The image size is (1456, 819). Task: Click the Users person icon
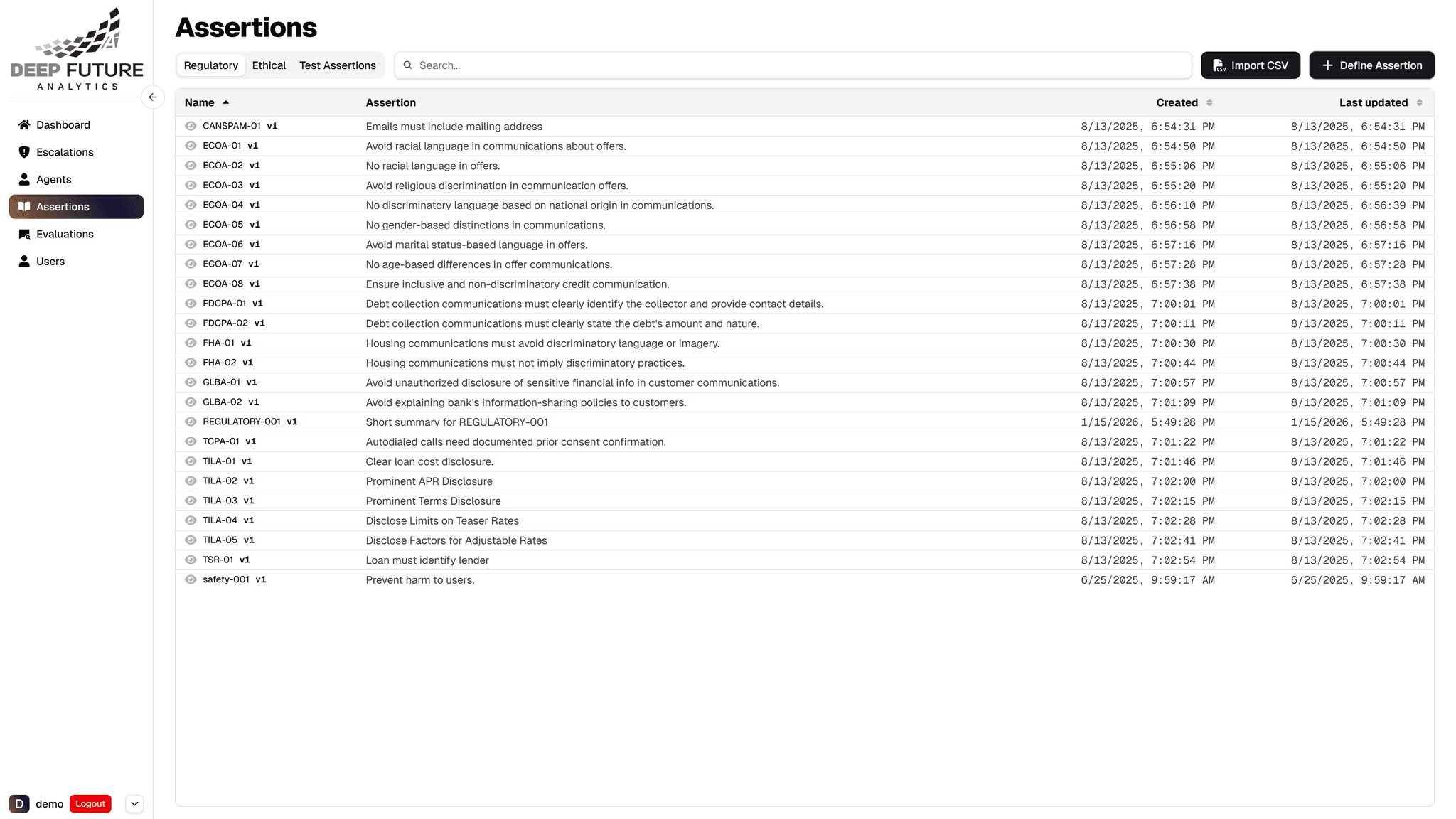click(x=24, y=262)
